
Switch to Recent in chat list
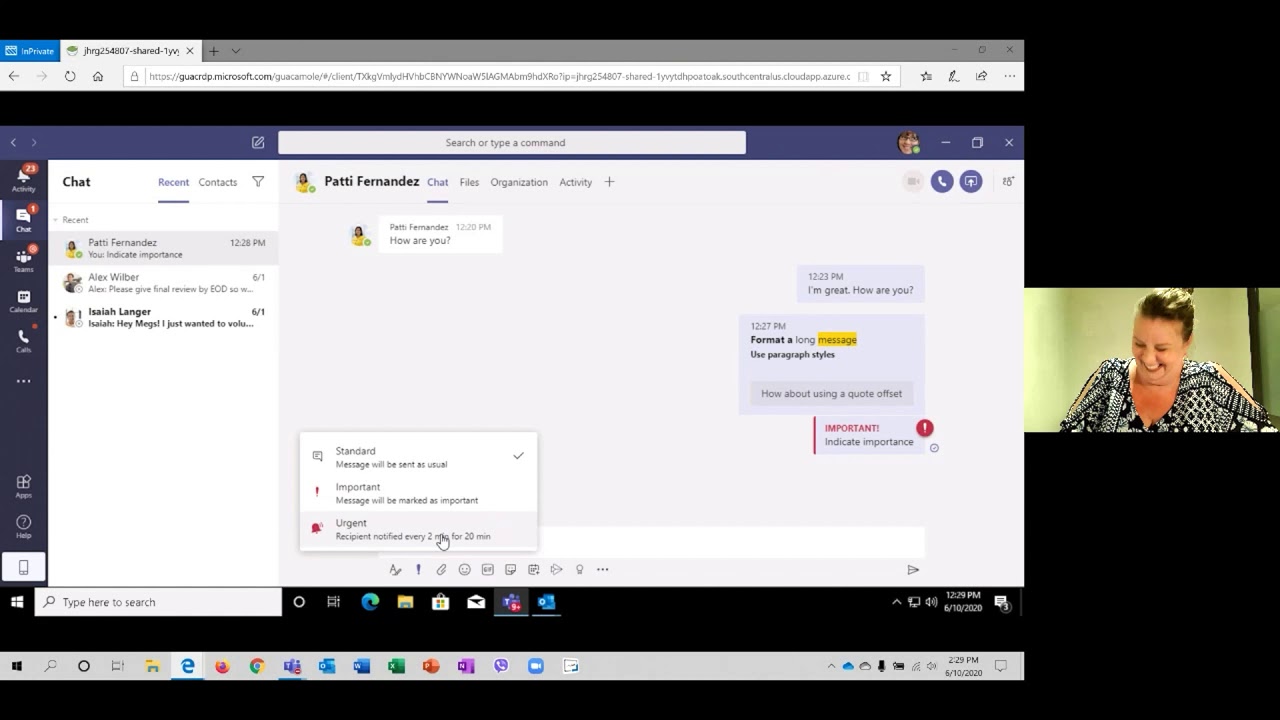173,182
